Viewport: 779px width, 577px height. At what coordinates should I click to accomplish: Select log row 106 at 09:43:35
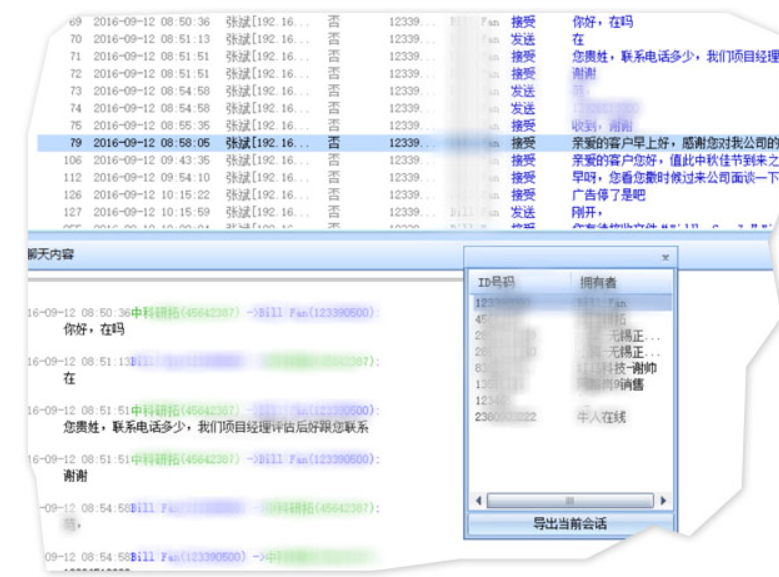click(407, 160)
